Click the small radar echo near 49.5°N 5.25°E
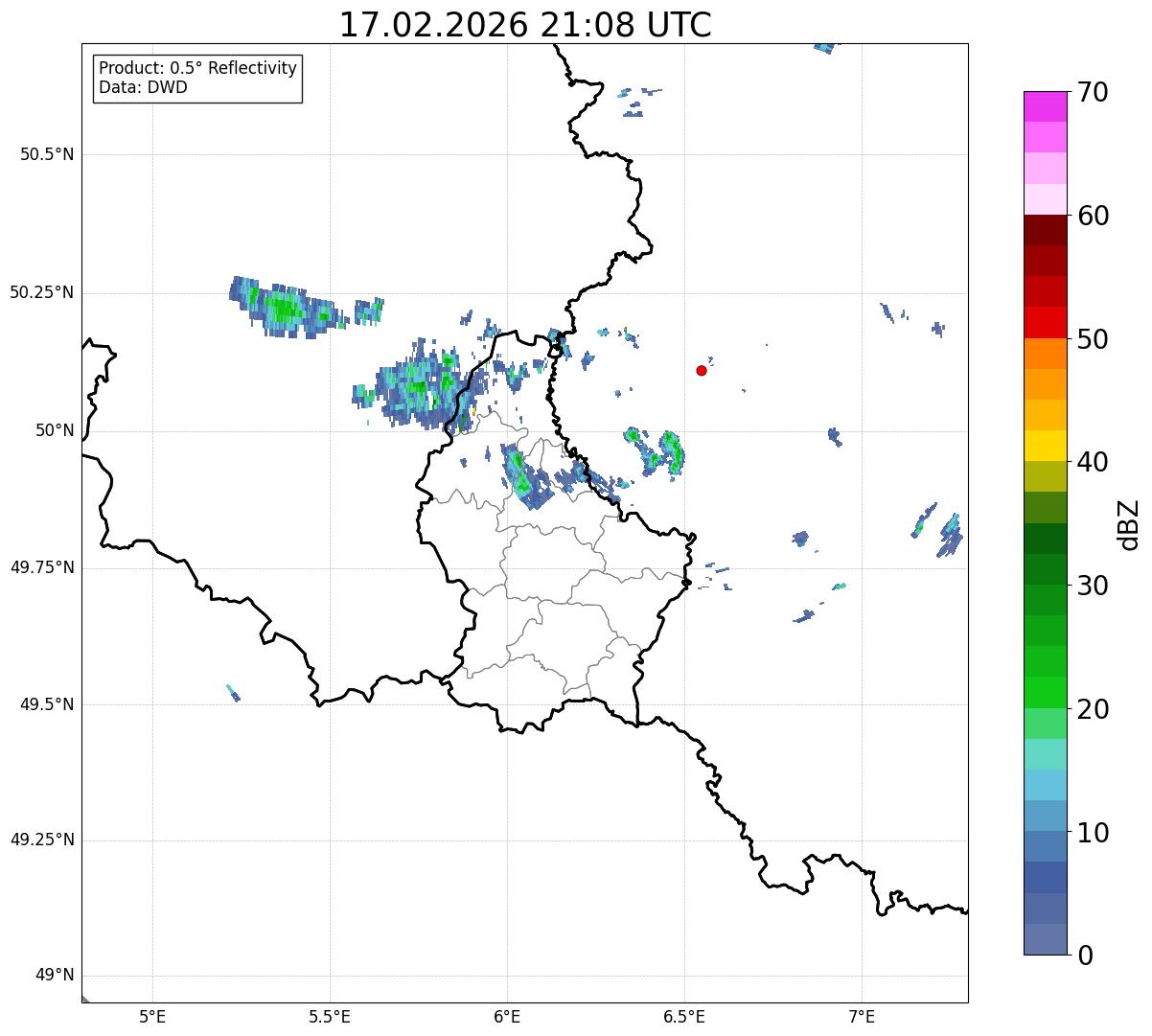The width and height of the screenshot is (1152, 1036). click(x=234, y=694)
